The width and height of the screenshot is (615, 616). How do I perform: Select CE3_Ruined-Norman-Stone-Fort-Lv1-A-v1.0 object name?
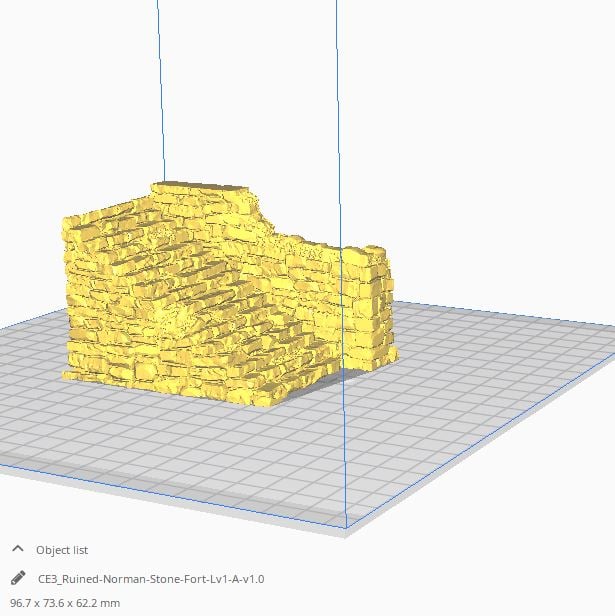click(x=151, y=579)
